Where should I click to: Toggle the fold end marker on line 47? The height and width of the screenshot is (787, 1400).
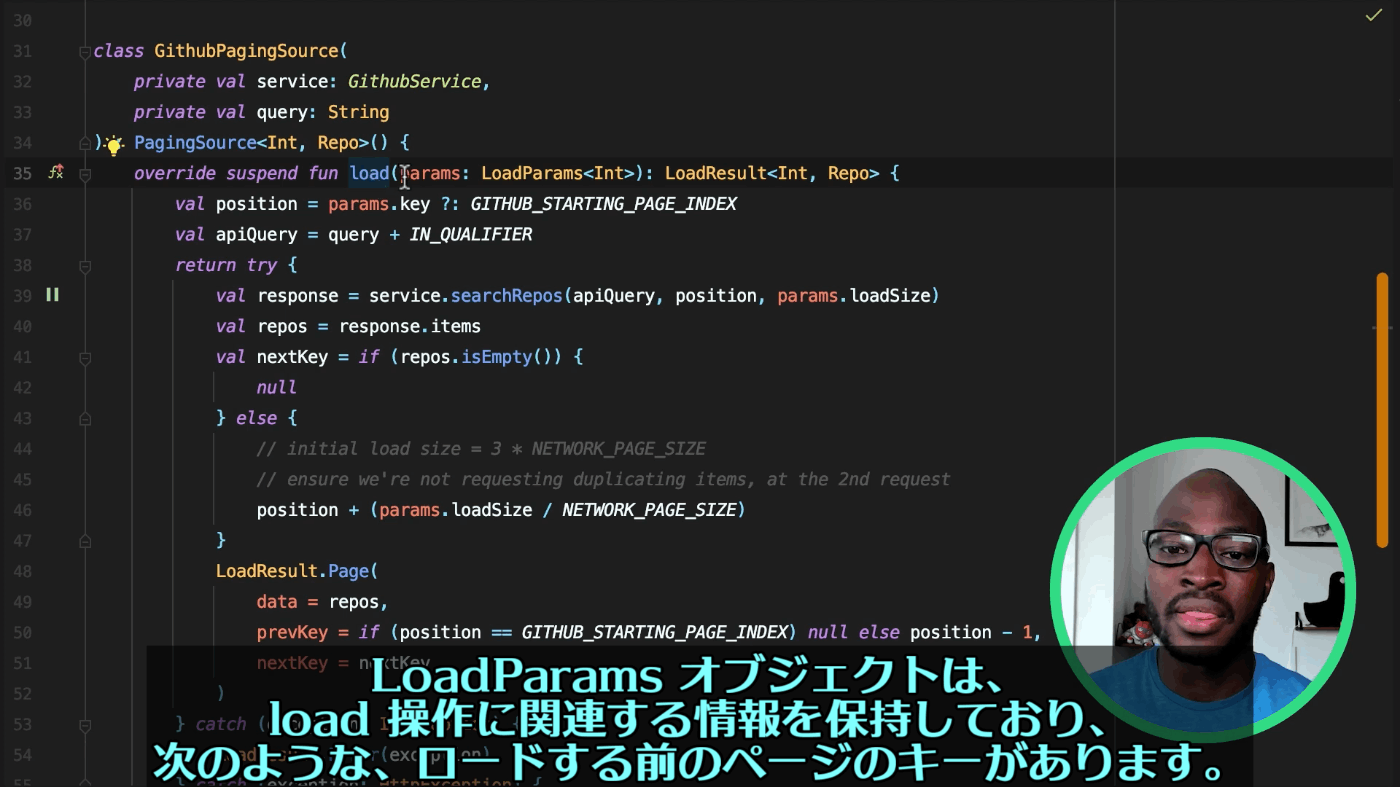coord(85,541)
